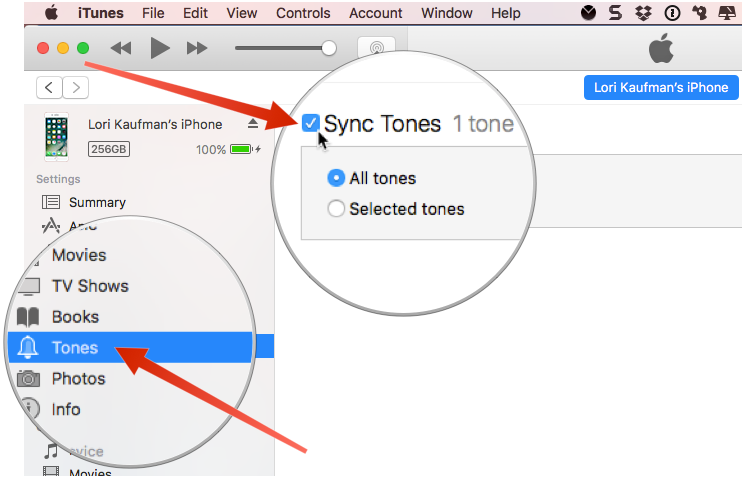744x478 pixels.
Task: Click the Lori Kaufman's iPhone button
Action: (661, 87)
